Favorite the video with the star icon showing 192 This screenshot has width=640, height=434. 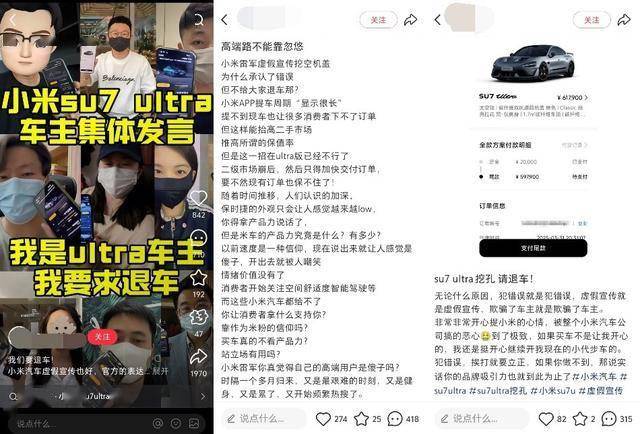(x=199, y=278)
